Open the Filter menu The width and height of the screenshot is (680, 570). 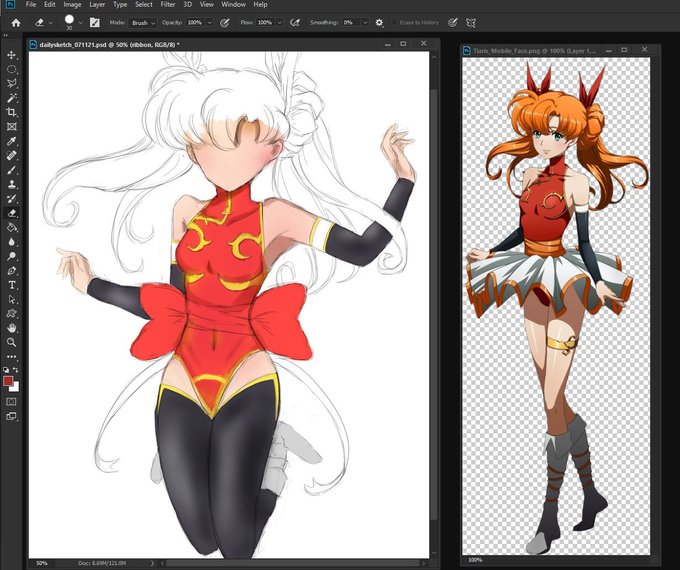pyautogui.click(x=167, y=5)
